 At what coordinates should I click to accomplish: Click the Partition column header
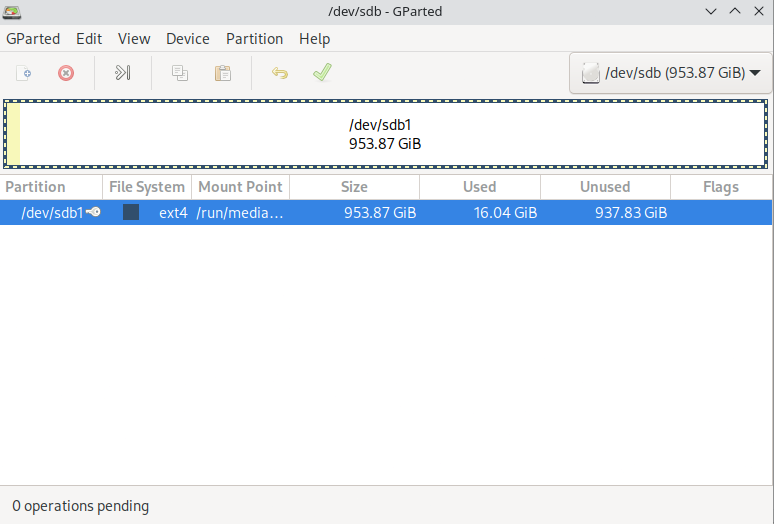click(x=51, y=187)
